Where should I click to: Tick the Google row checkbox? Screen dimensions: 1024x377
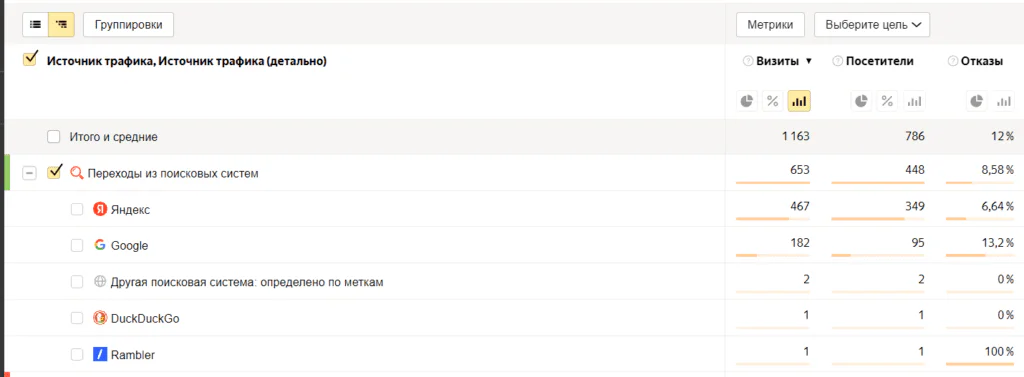[77, 246]
